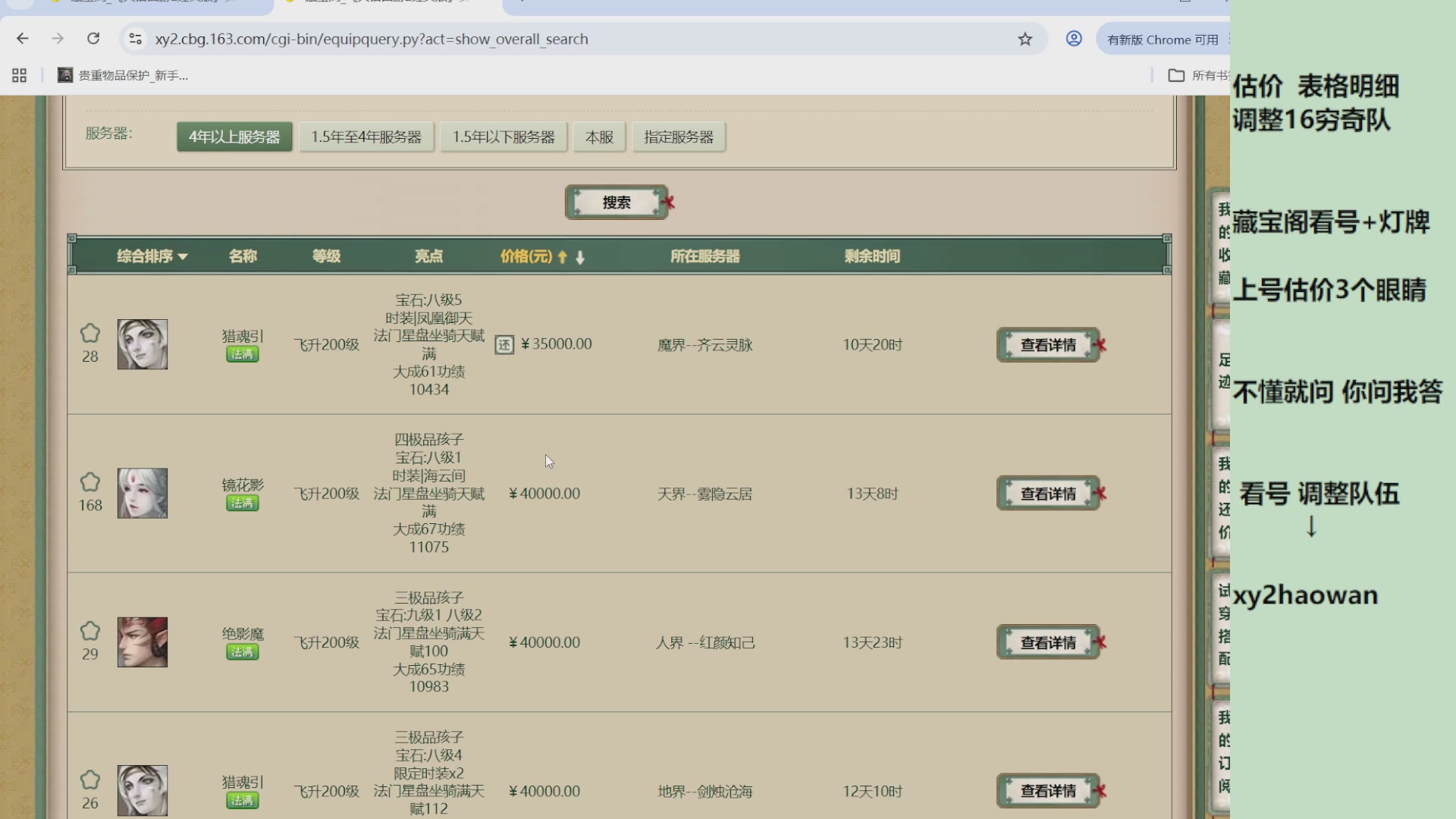Sort by price descending arrow
The height and width of the screenshot is (819, 1456).
pos(580,257)
